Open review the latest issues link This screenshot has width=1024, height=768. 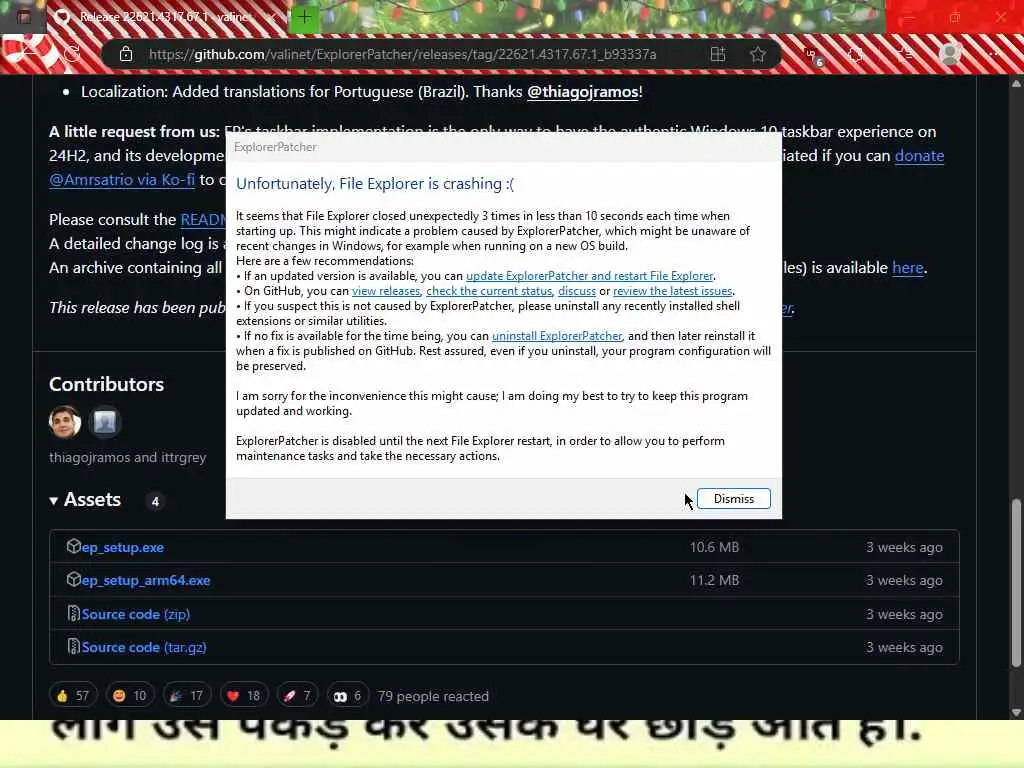click(673, 291)
